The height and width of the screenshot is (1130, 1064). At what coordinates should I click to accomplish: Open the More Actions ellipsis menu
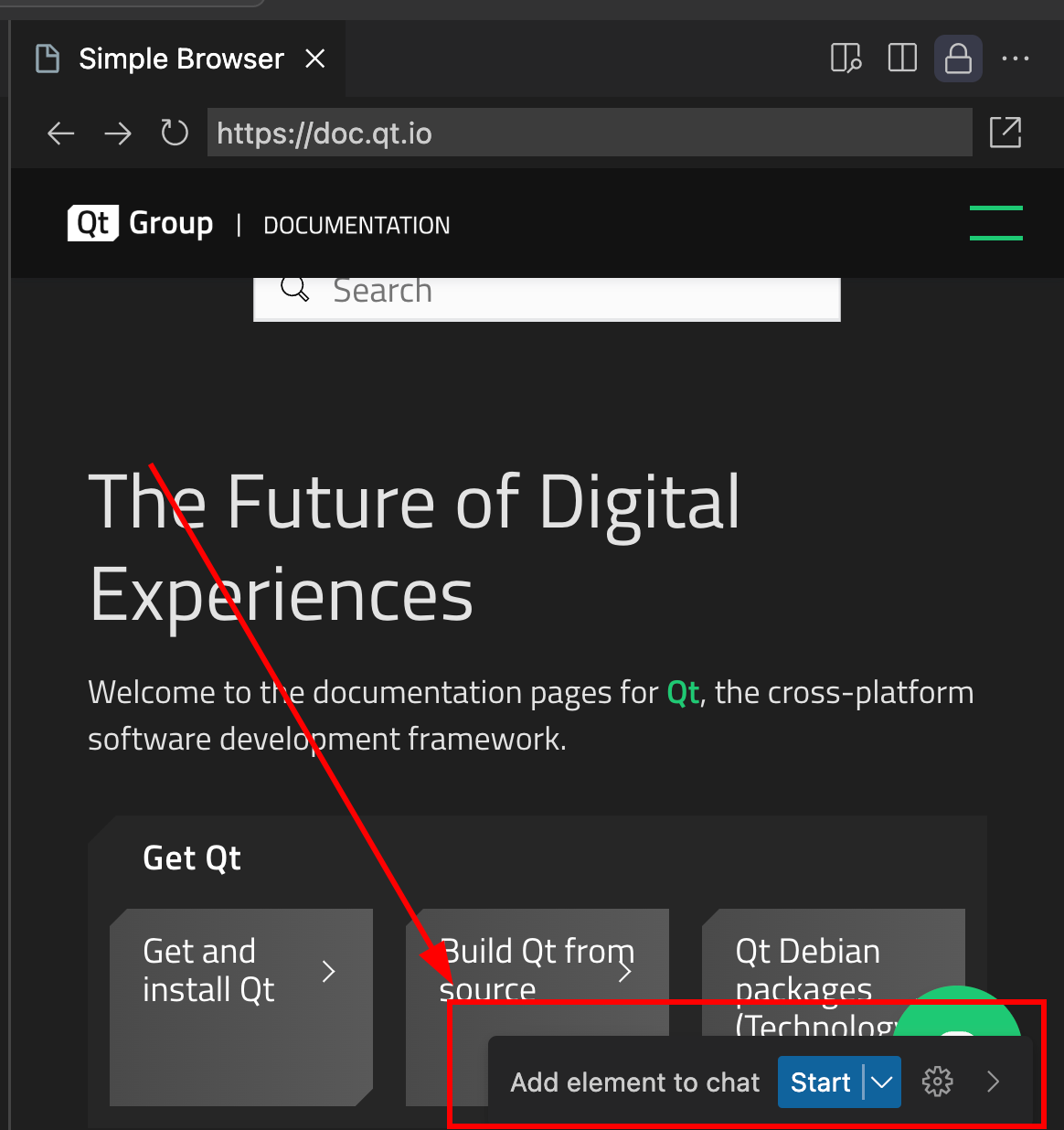[1016, 59]
